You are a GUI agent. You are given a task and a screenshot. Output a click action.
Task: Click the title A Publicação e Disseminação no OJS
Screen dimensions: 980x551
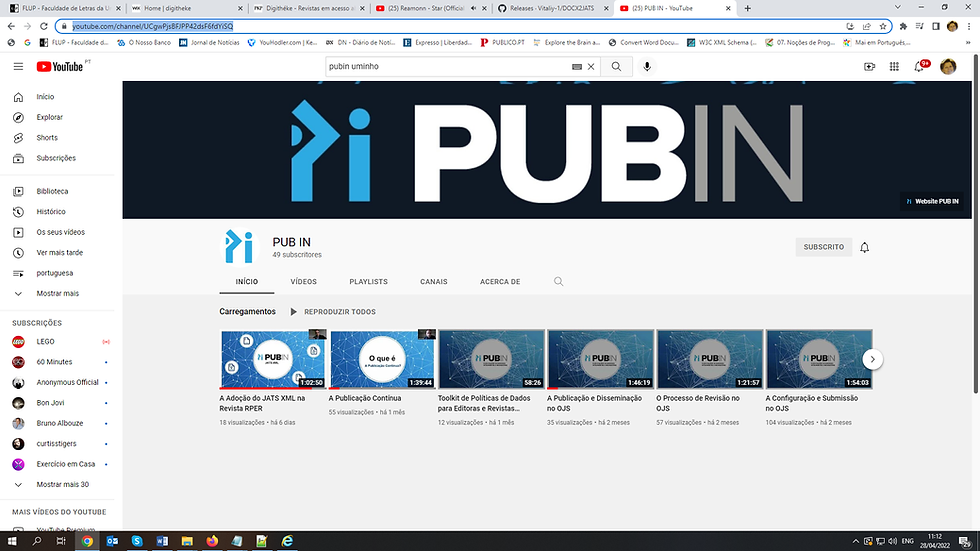click(594, 403)
